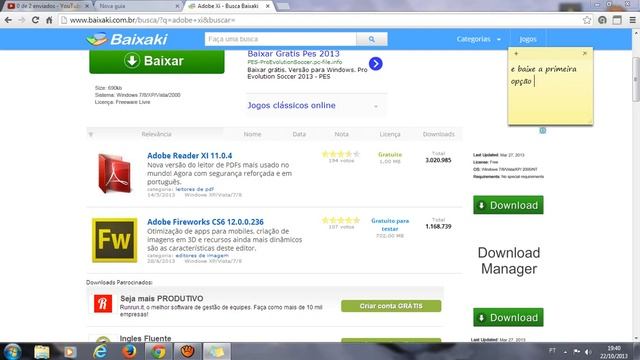Open the Adobe Fireworks Fw icon
This screenshot has width=640, height=360.
click(115, 240)
